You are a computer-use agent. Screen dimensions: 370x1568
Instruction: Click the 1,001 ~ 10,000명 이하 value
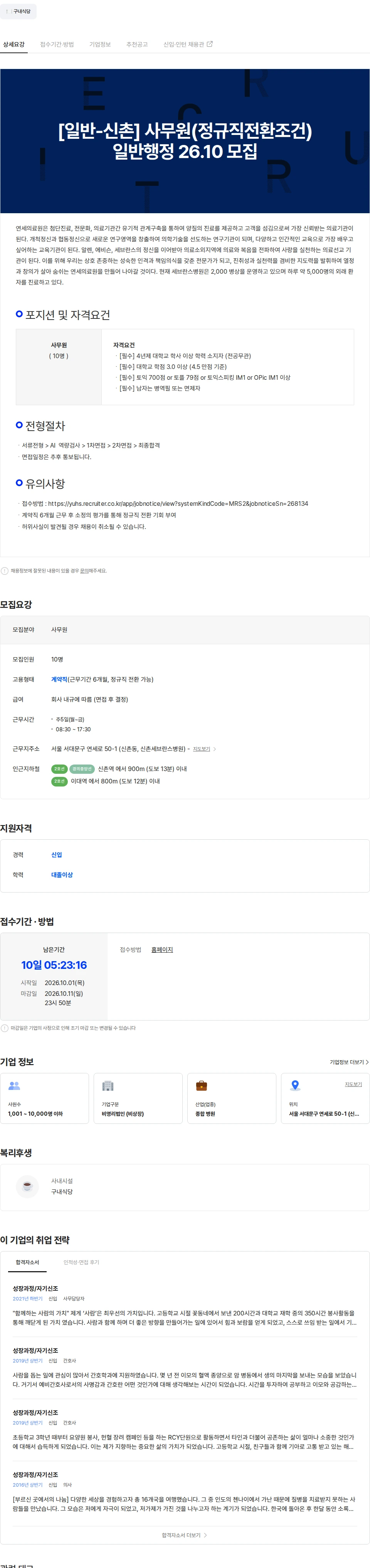[x=35, y=1114]
